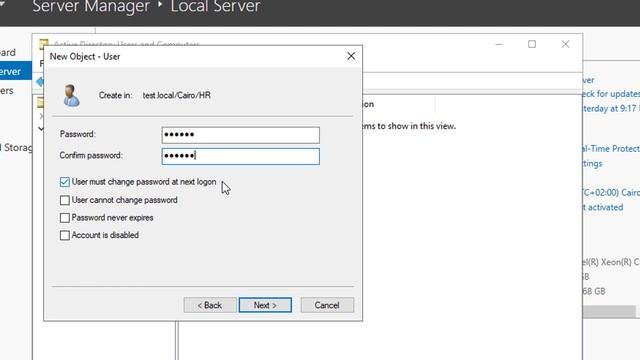Click the 'Not activated' product link
Screen dimensions: 640x360
[x=603, y=207]
